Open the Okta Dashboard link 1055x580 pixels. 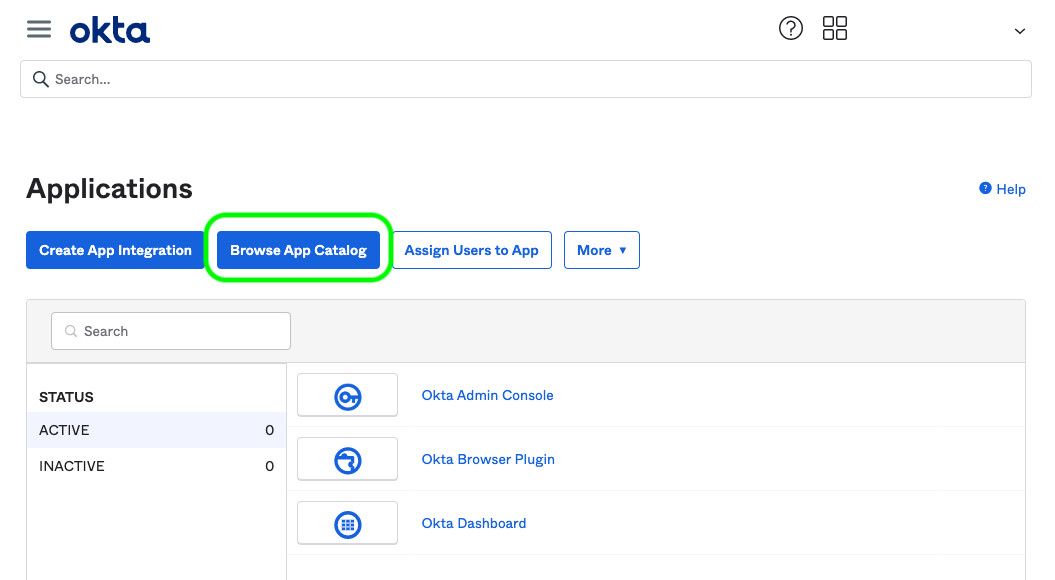[473, 523]
